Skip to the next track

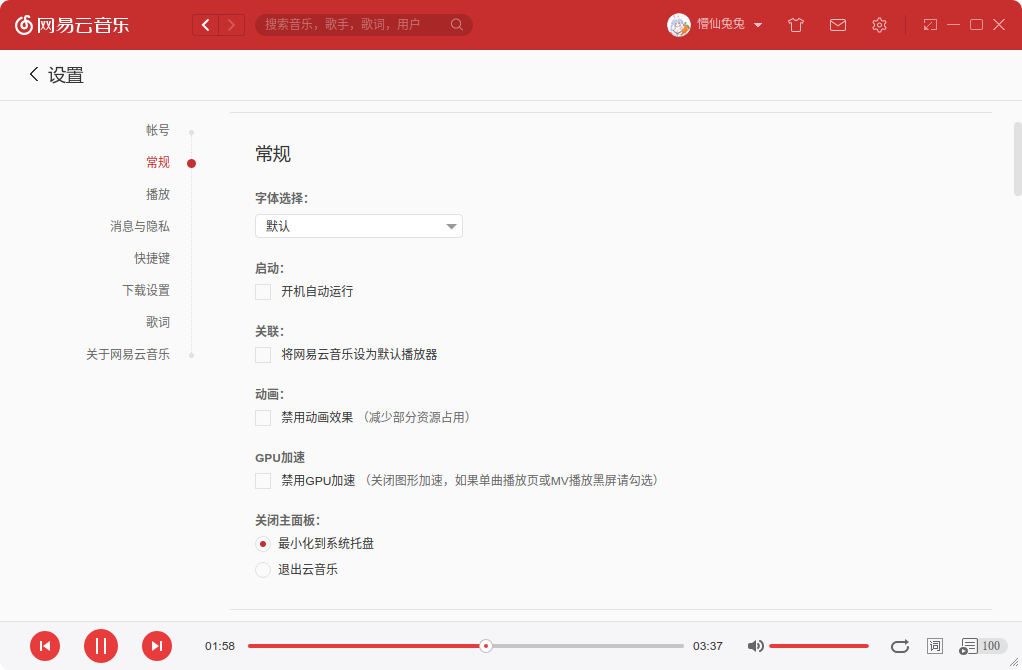(157, 646)
